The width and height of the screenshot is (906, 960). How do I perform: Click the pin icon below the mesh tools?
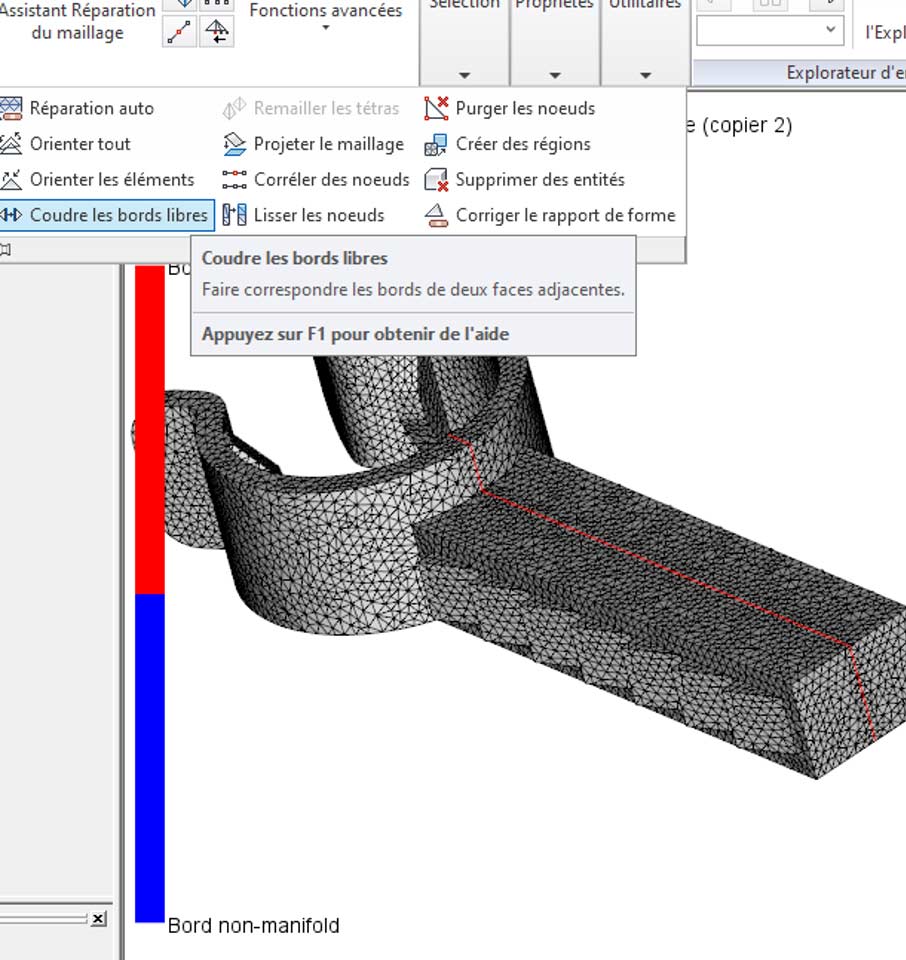point(6,248)
